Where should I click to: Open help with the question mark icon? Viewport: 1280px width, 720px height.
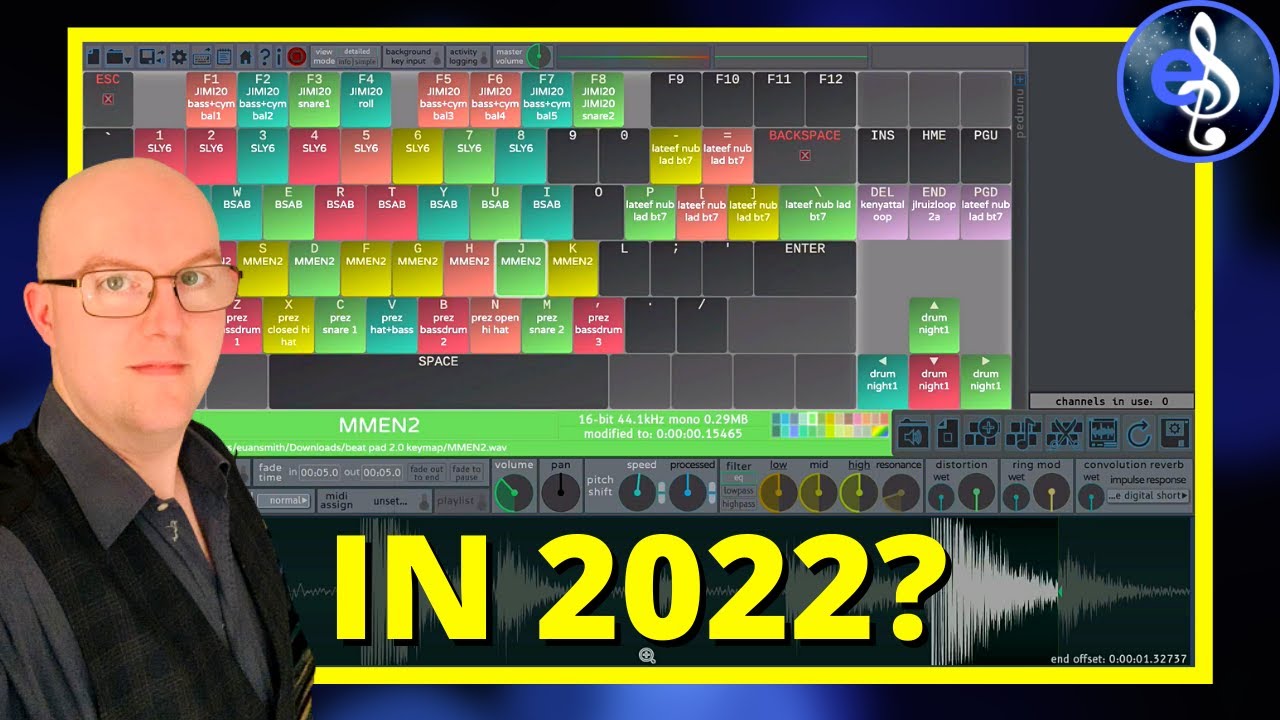point(265,57)
